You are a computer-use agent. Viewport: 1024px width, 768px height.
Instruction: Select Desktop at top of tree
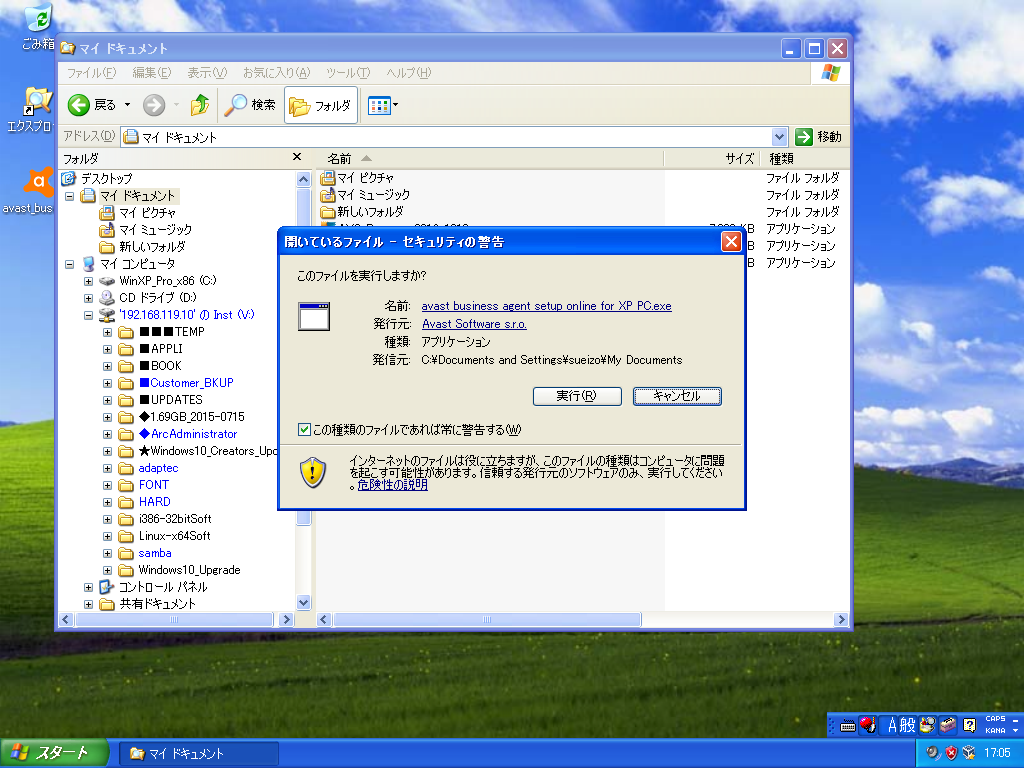pos(106,178)
